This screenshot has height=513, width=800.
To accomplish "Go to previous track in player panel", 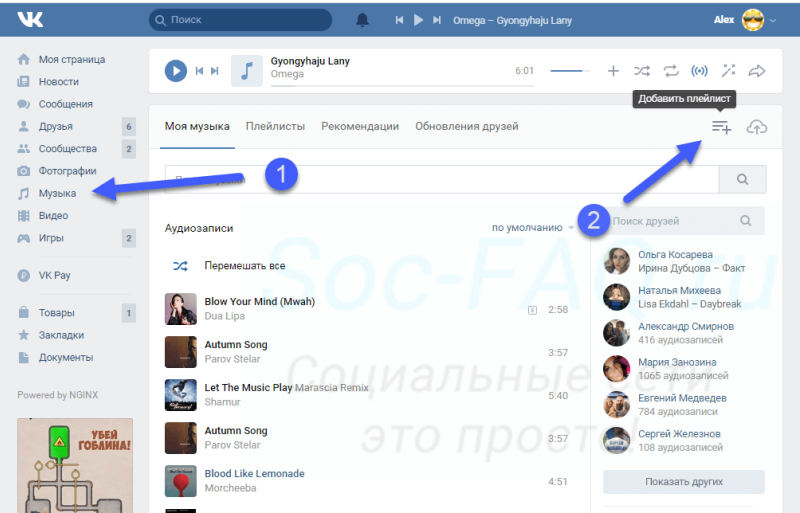I will coord(199,71).
